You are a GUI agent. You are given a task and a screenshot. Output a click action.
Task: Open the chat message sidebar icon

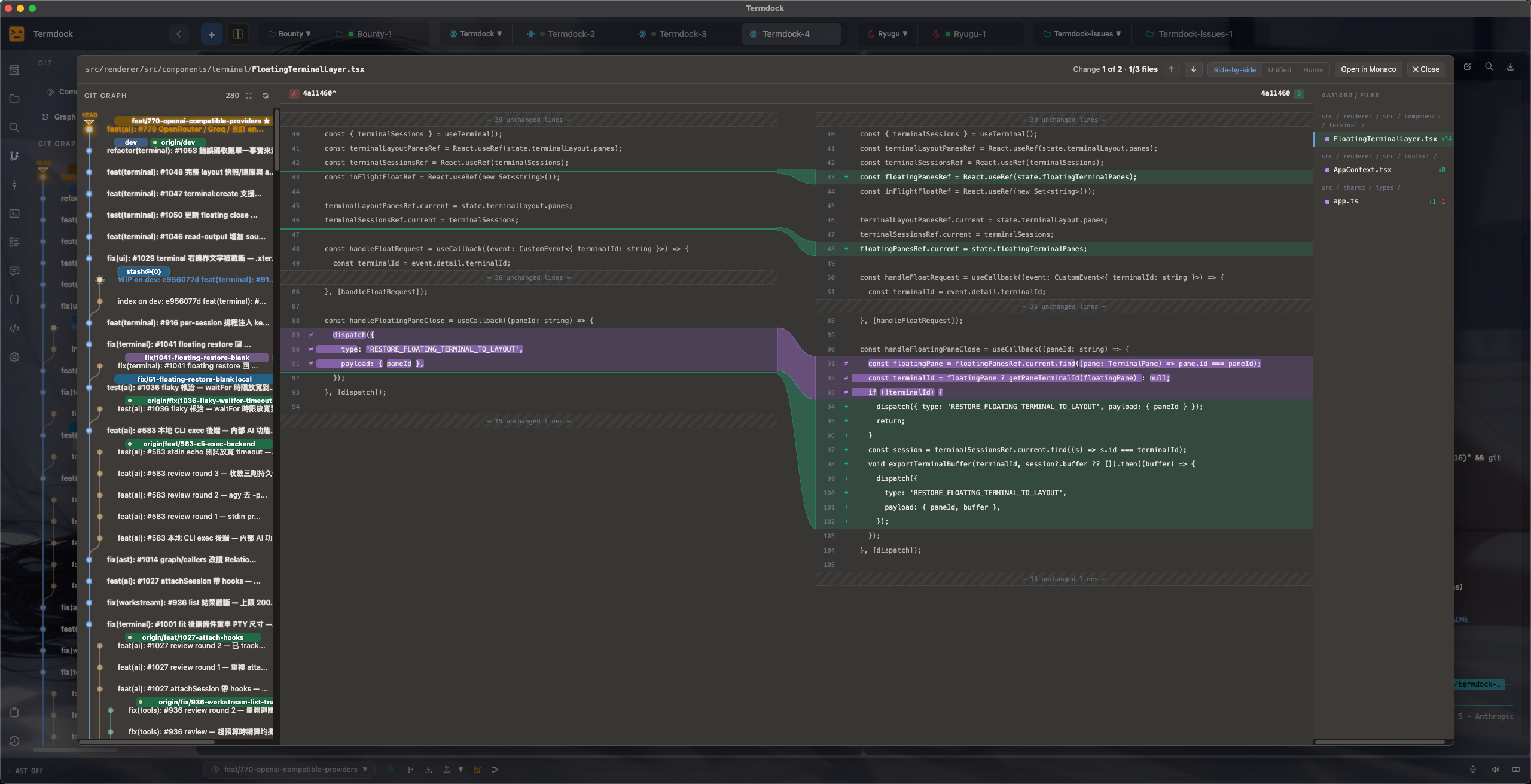coord(14,271)
